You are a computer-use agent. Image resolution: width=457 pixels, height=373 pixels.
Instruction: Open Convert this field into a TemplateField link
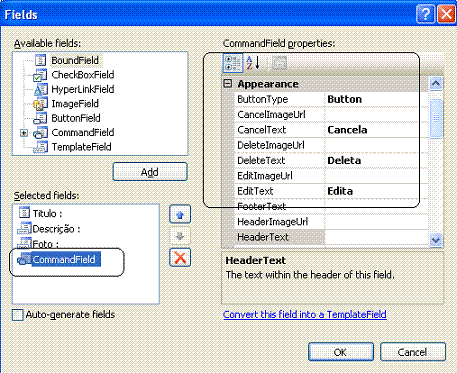pos(305,314)
